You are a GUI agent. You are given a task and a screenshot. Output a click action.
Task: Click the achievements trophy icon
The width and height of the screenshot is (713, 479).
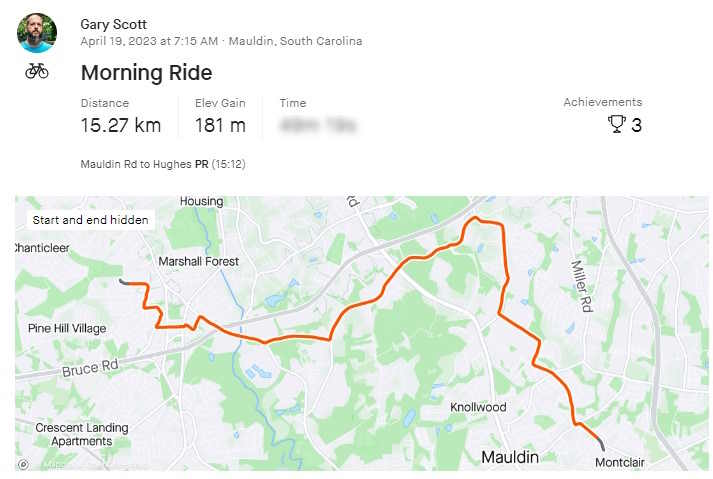pyautogui.click(x=617, y=124)
